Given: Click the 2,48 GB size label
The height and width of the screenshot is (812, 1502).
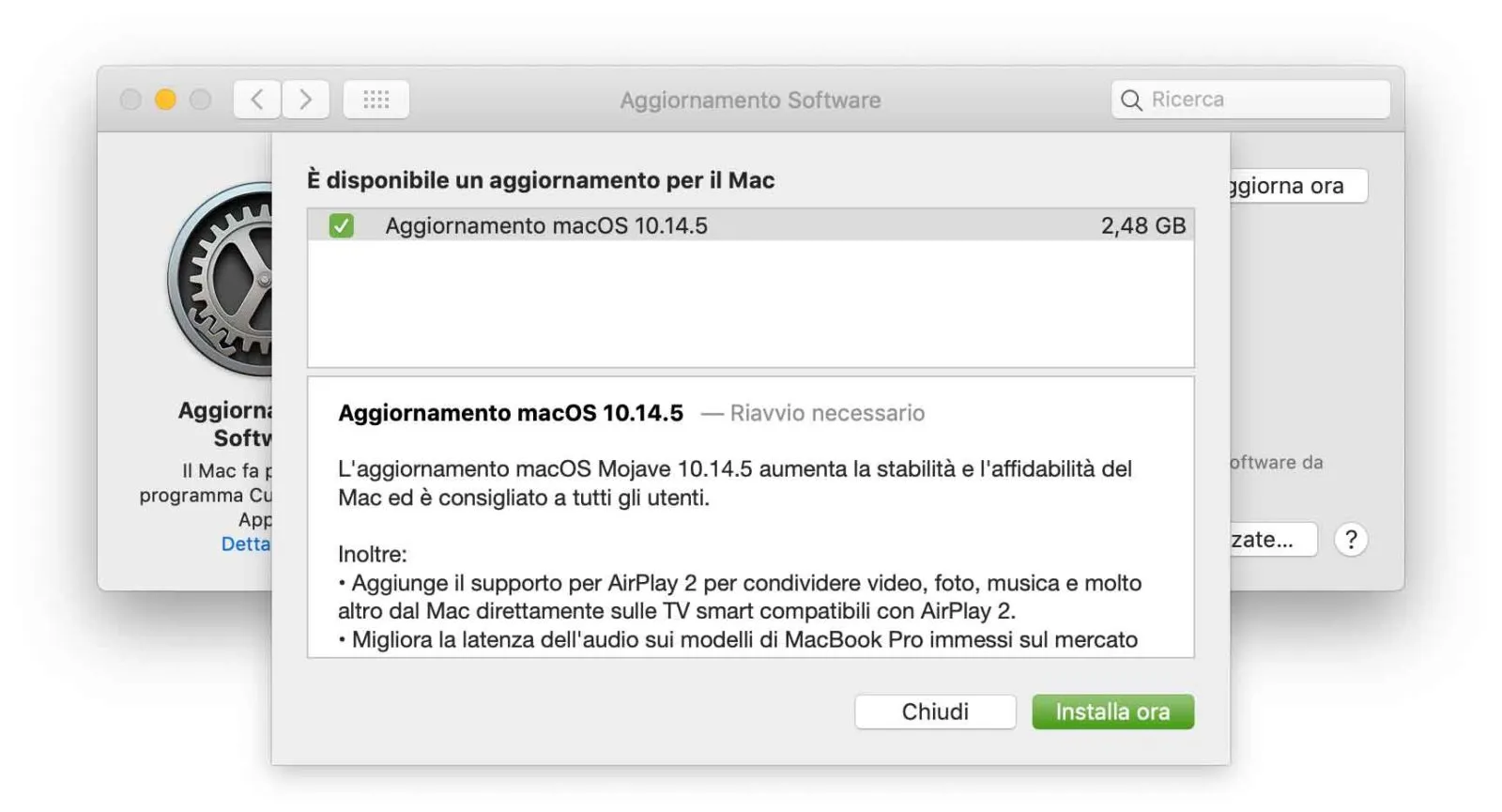Looking at the screenshot, I should 1142,224.
